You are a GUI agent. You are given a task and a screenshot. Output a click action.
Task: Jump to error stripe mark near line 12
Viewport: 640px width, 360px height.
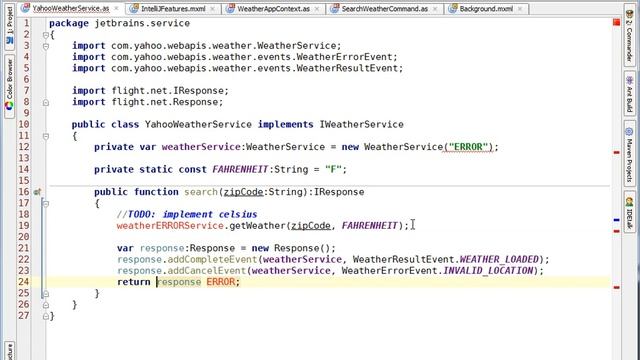point(616,152)
